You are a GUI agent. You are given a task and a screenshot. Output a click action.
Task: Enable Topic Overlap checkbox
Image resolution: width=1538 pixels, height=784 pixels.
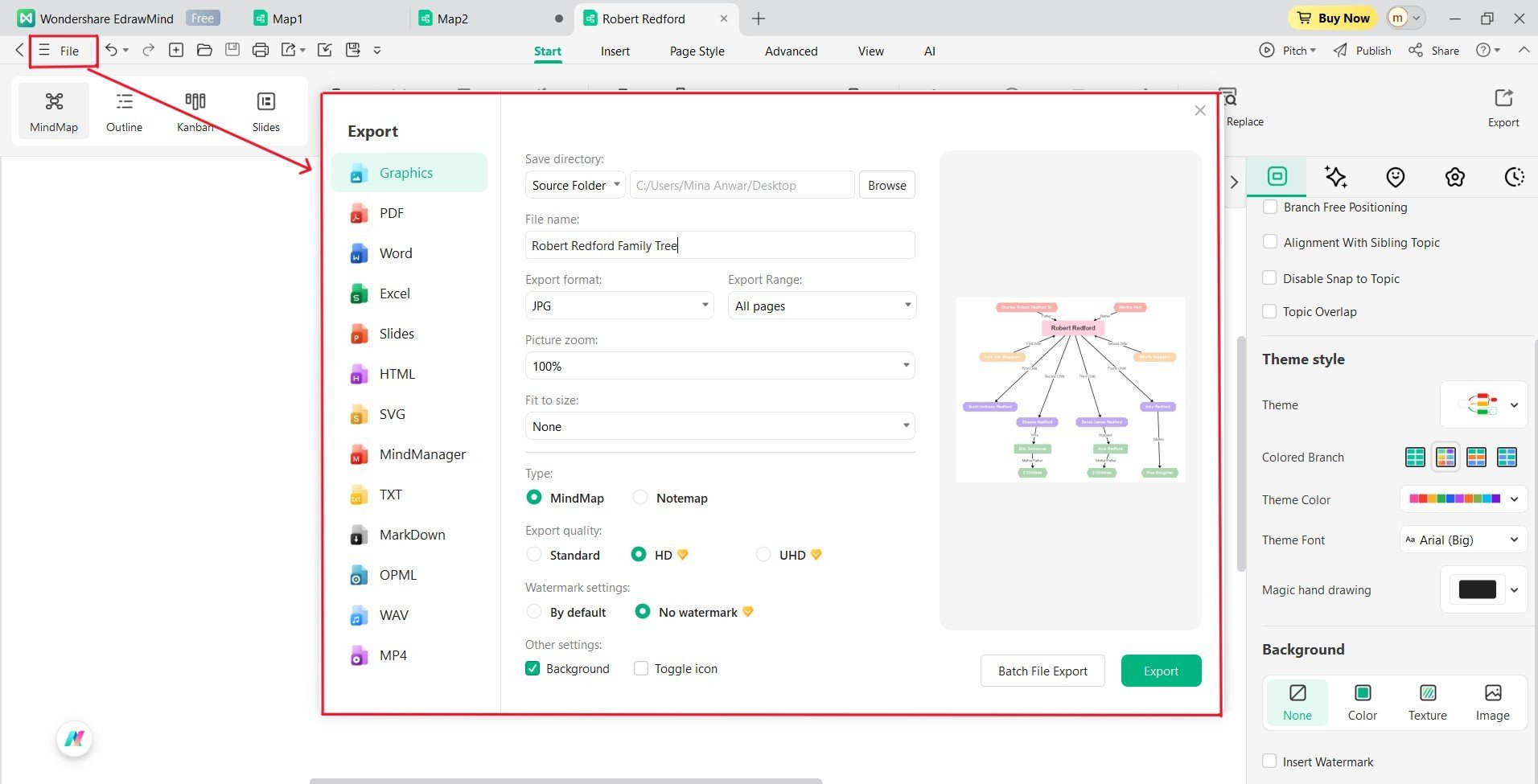(x=1270, y=311)
